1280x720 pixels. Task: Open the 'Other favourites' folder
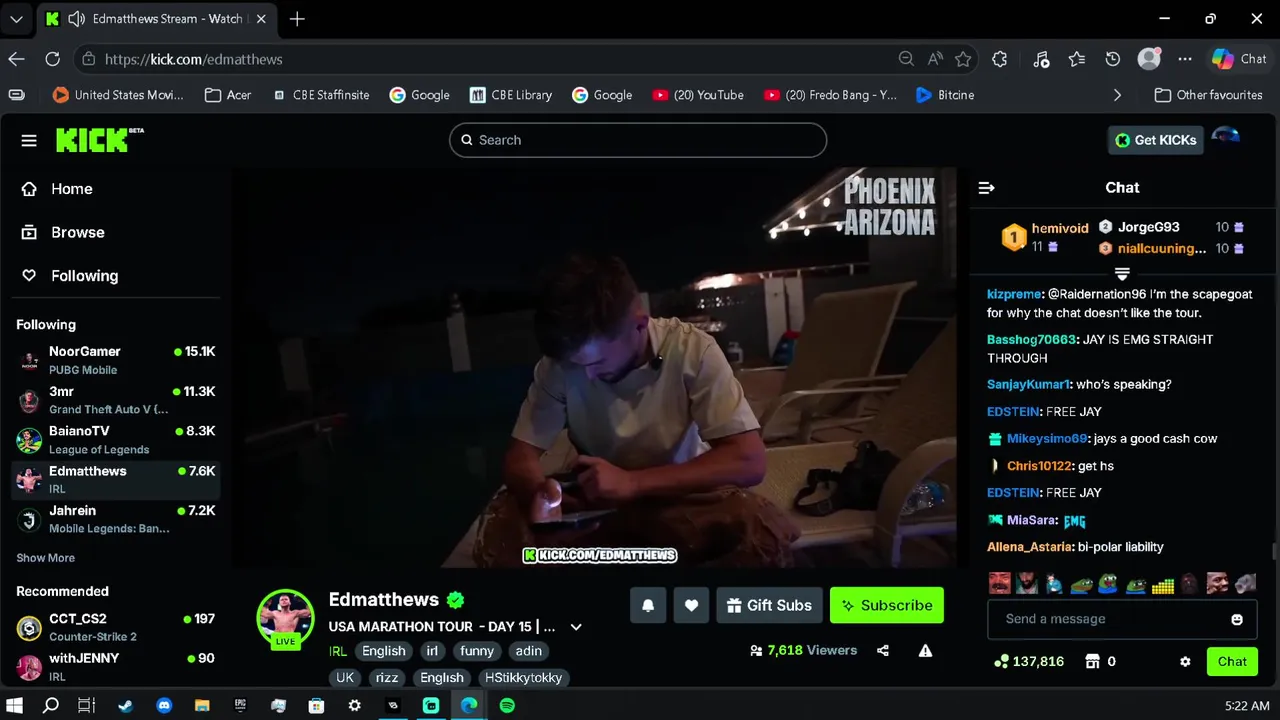pyautogui.click(x=1208, y=95)
